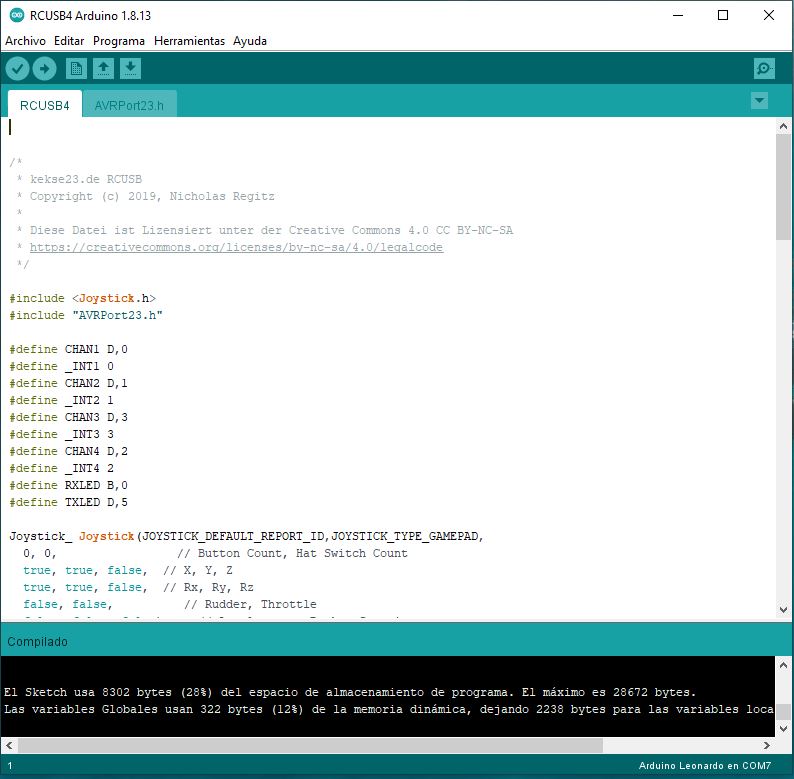The height and width of the screenshot is (779, 794).
Task: Open the Programa menu
Action: click(118, 41)
